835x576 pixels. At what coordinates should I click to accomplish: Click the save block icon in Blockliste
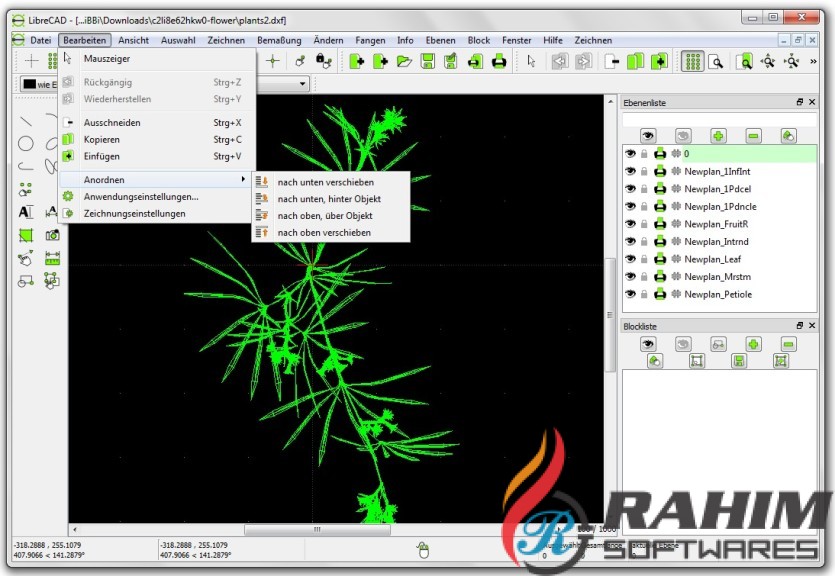pos(739,361)
